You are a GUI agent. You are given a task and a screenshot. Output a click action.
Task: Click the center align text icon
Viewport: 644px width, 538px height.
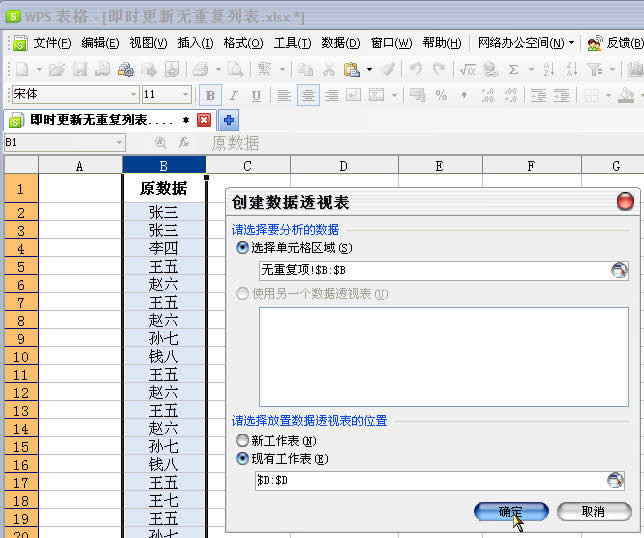[x=308, y=95]
